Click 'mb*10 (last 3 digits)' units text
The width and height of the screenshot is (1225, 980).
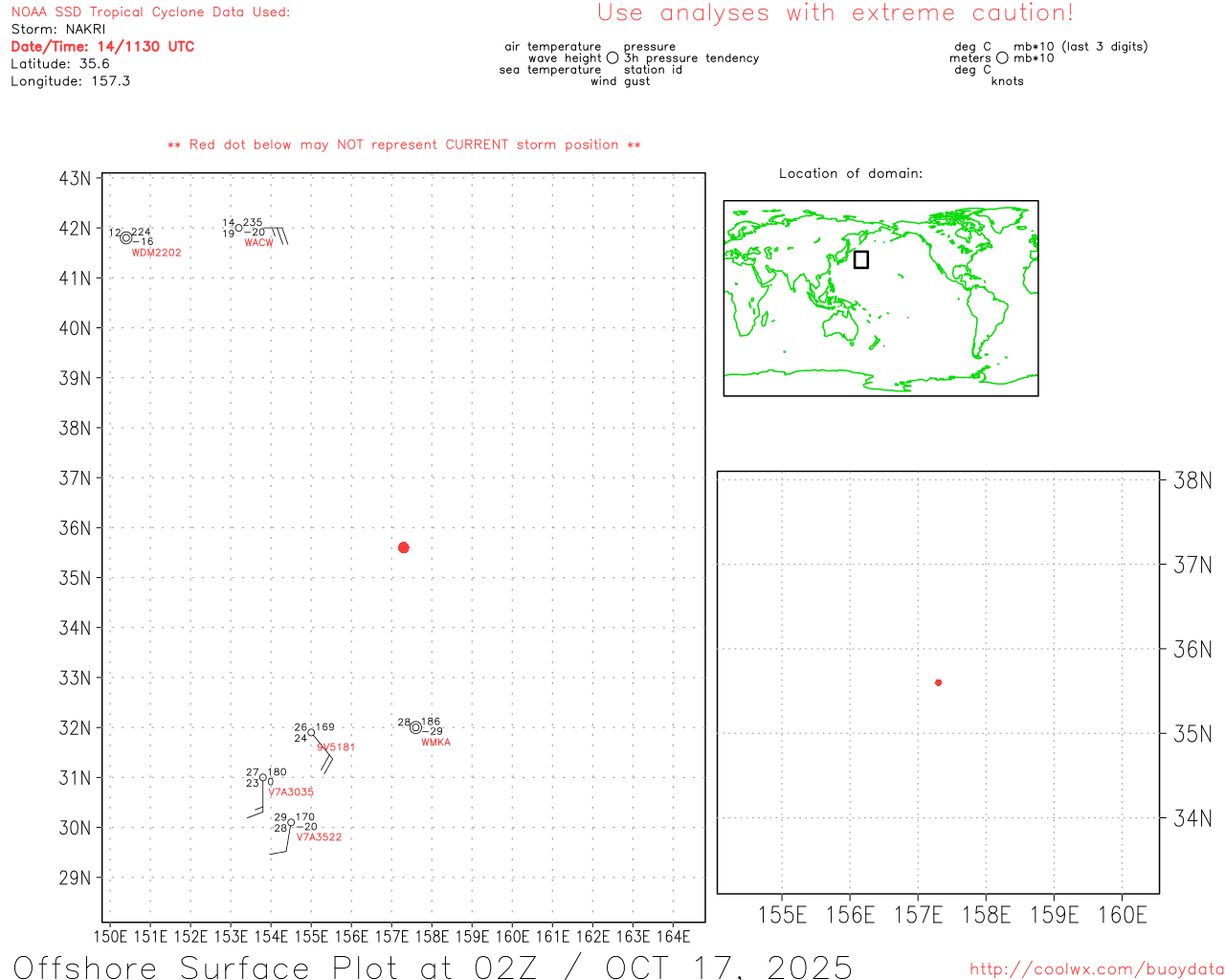click(x=1080, y=47)
